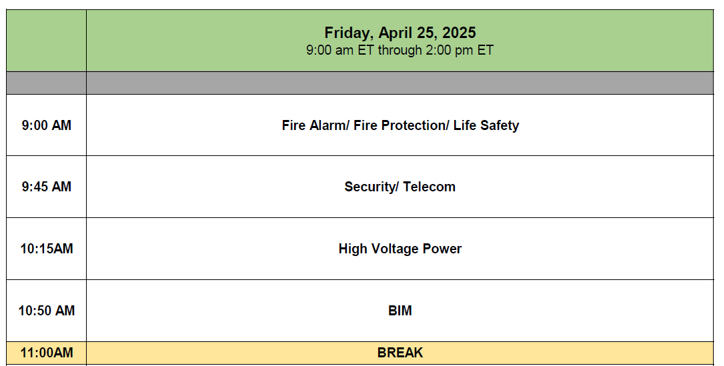Select the BIM session cell
The width and height of the screenshot is (724, 366).
[x=400, y=310]
